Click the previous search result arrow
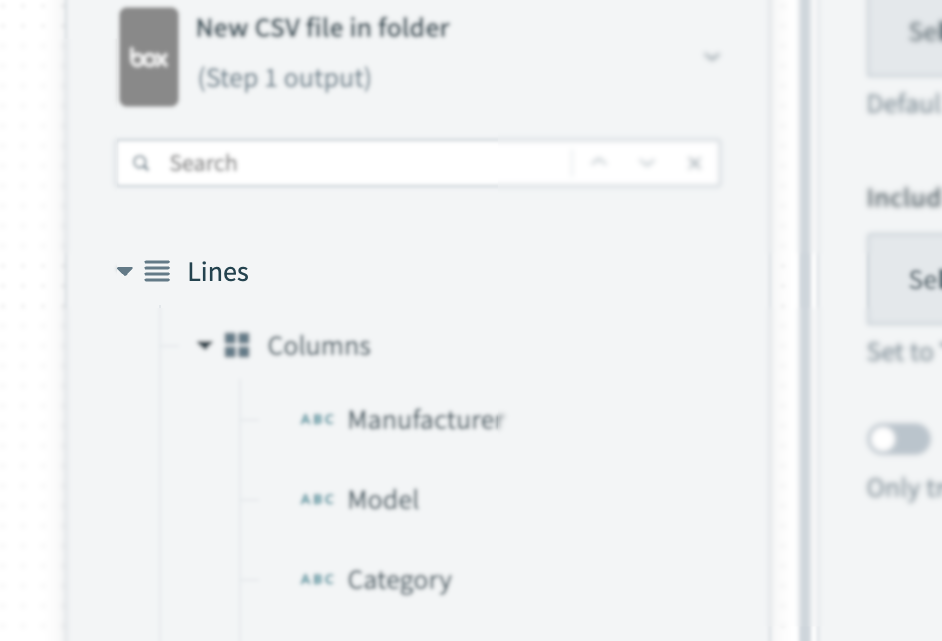 tap(600, 162)
